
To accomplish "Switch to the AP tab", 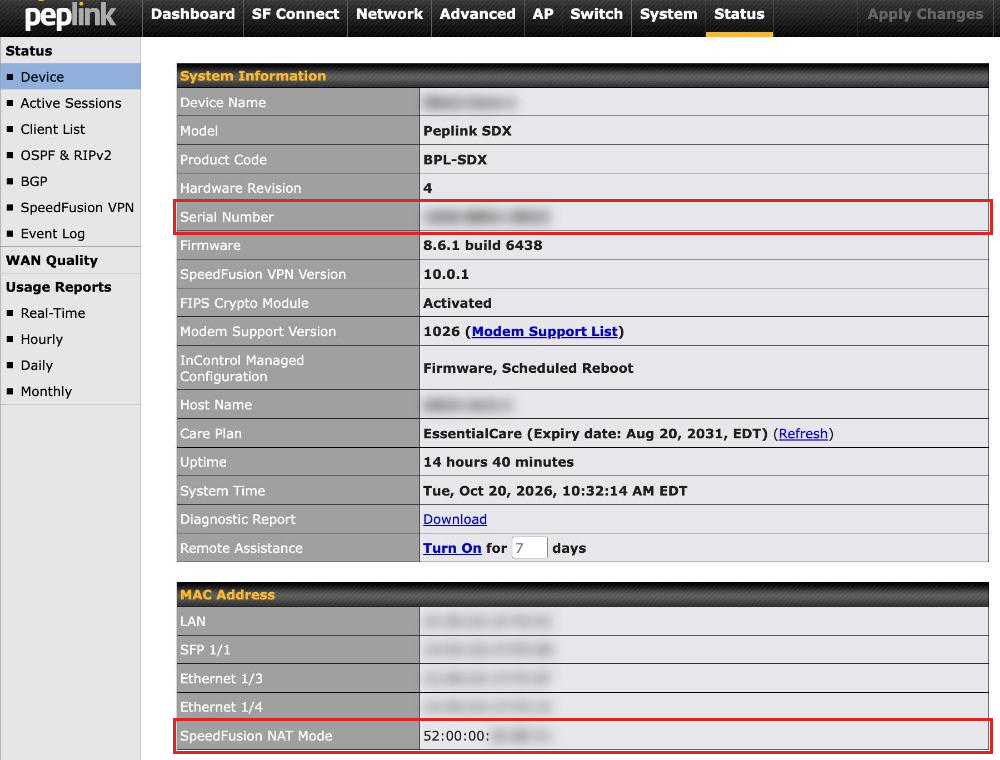I will coord(543,14).
